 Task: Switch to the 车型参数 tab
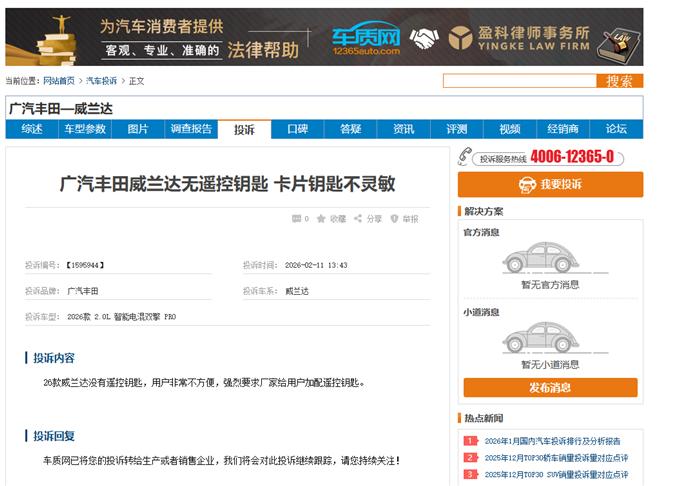pyautogui.click(x=84, y=129)
